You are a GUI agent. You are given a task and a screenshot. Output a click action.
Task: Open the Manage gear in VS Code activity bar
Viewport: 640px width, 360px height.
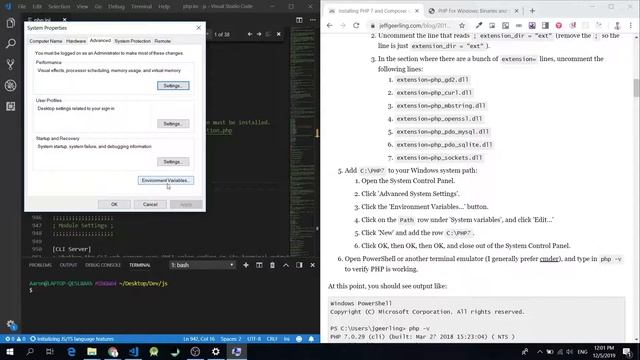(x=11, y=325)
